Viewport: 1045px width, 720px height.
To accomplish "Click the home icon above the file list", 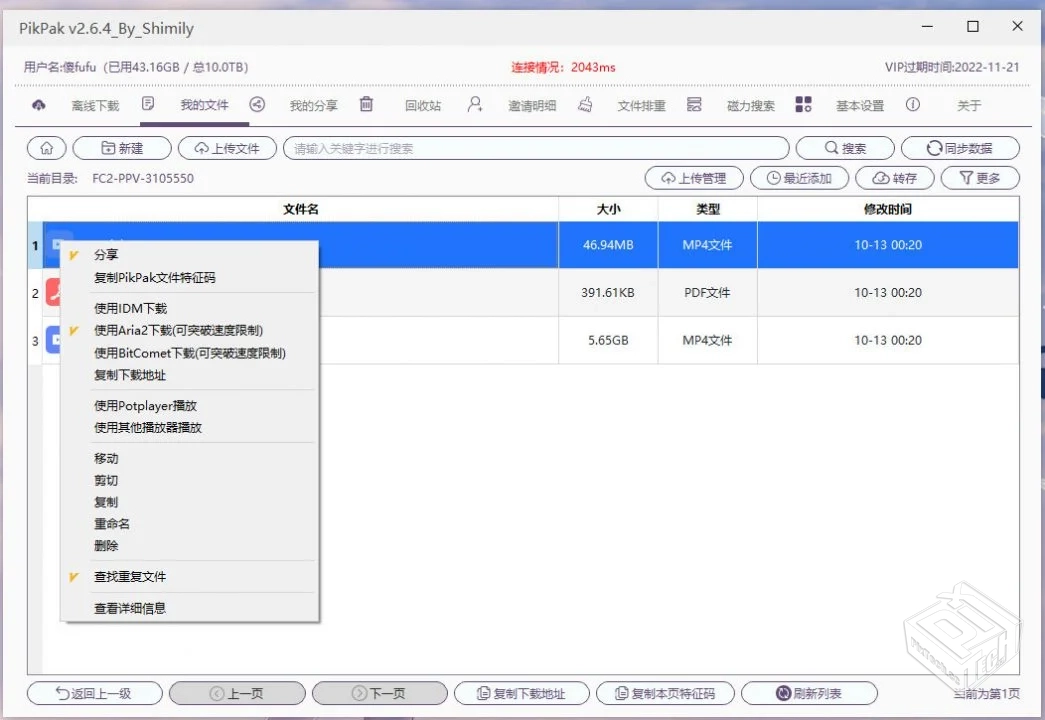I will pyautogui.click(x=46, y=147).
